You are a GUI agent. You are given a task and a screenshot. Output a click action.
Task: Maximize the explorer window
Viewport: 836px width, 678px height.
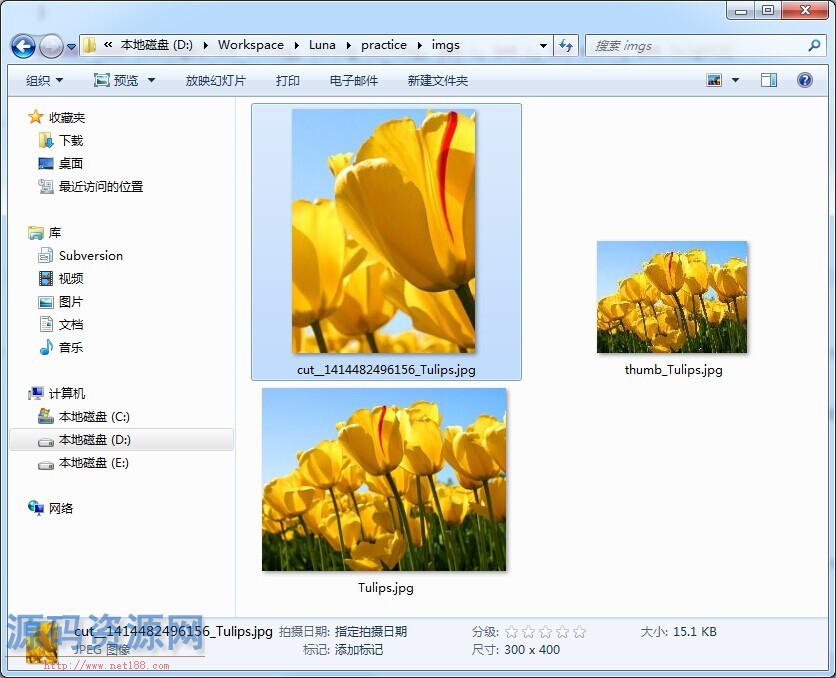768,10
